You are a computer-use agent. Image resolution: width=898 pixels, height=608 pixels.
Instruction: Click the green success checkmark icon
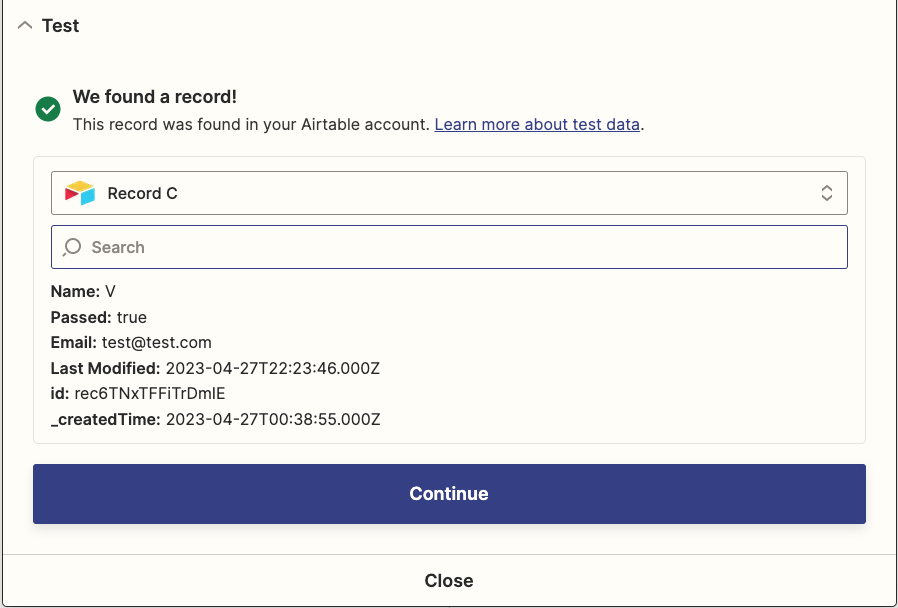click(48, 109)
